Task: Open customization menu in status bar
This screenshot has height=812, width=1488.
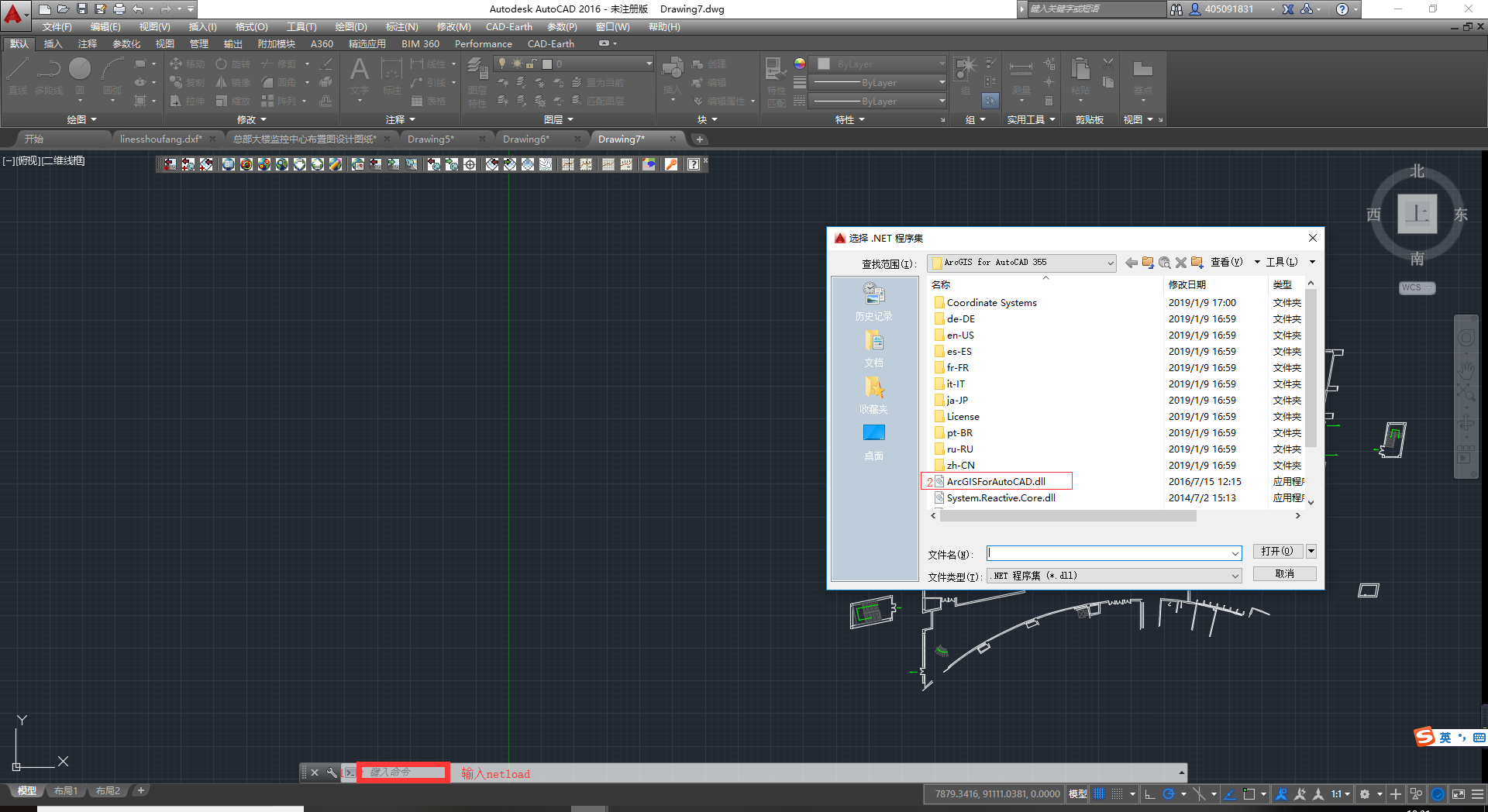Action: pyautogui.click(x=1478, y=794)
